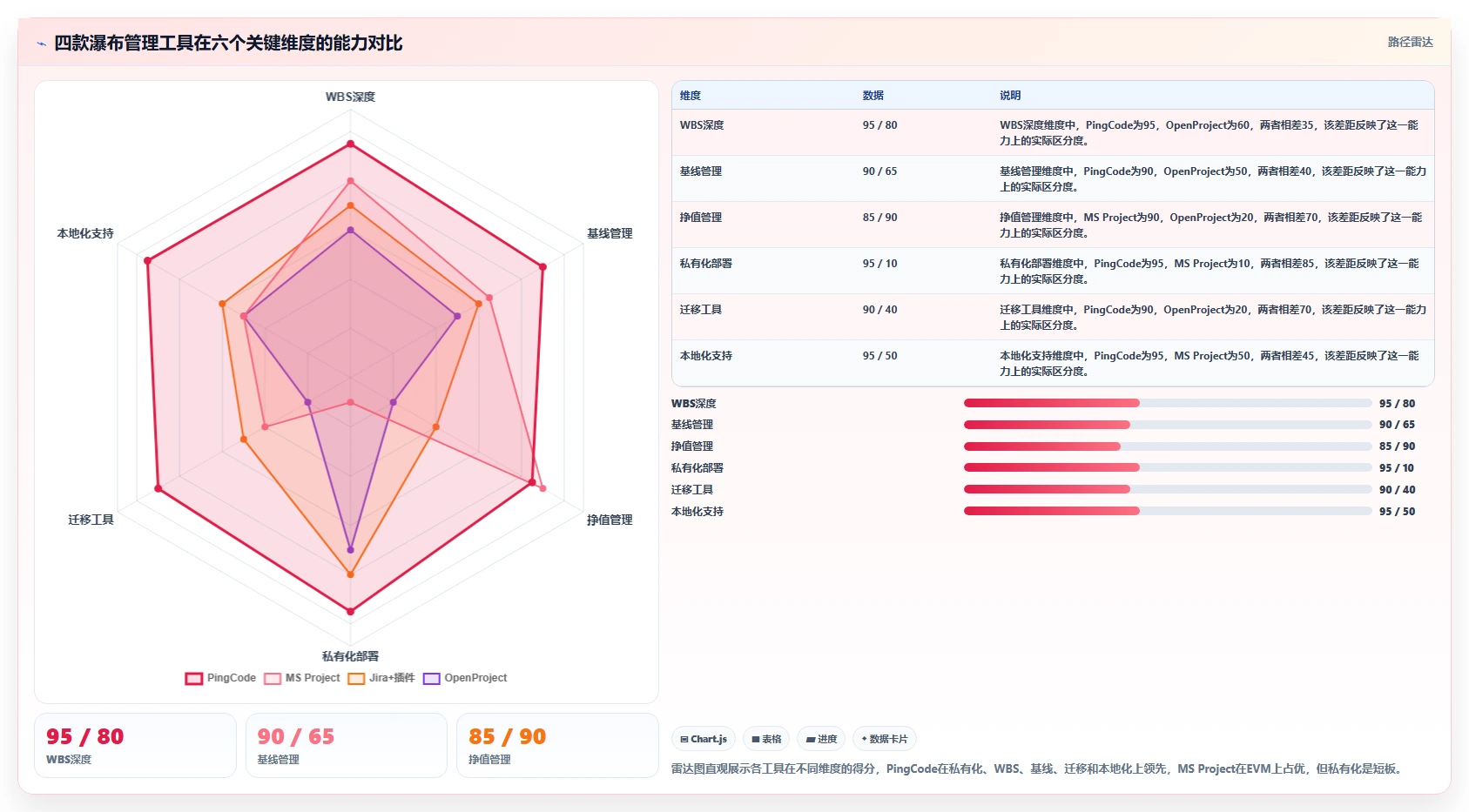This screenshot has height=812, width=1469.
Task: Click PingCode's data point on the 私有化部署 axis
Action: coord(351,612)
